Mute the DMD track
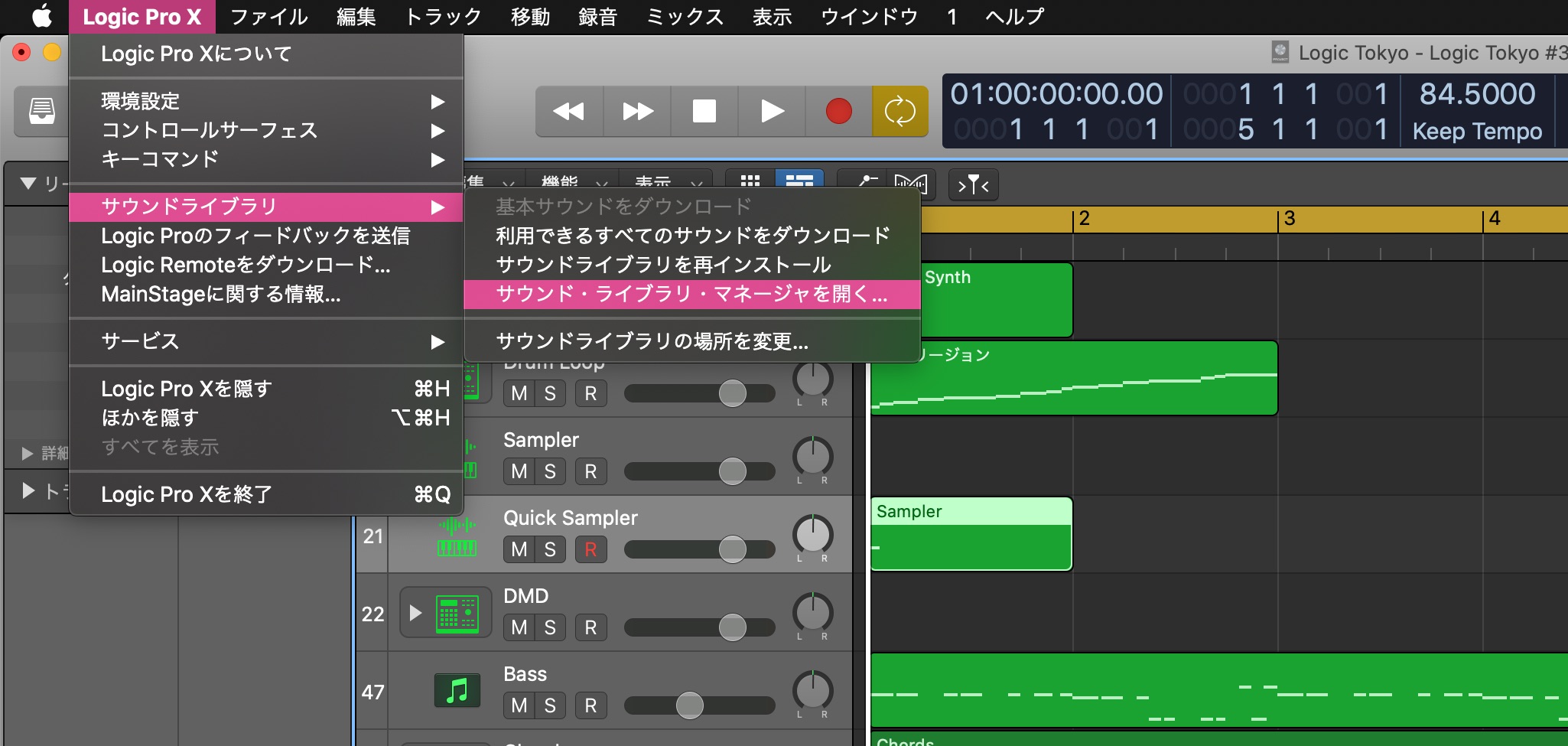 519,627
